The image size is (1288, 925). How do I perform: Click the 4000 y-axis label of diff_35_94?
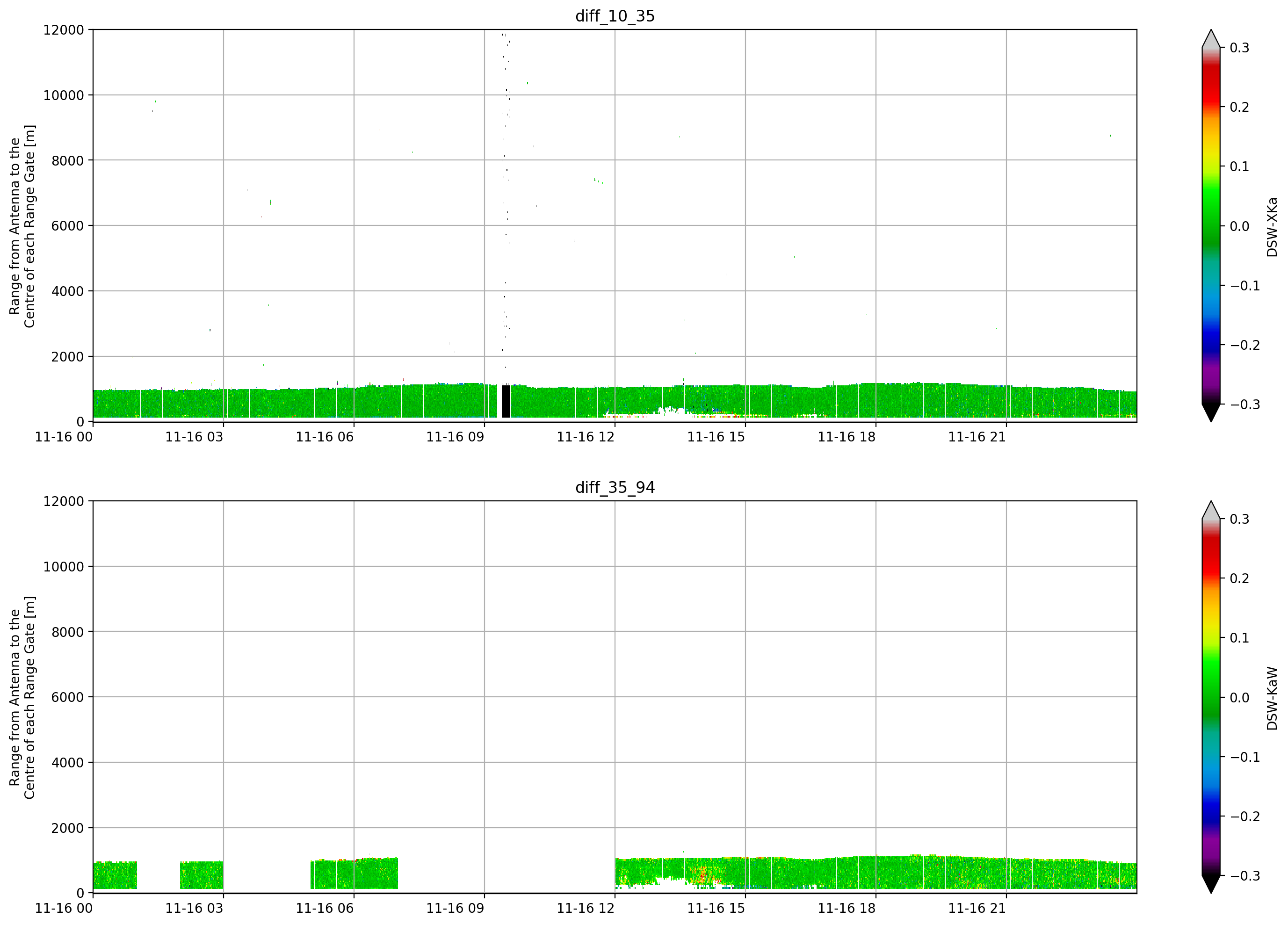tap(67, 763)
